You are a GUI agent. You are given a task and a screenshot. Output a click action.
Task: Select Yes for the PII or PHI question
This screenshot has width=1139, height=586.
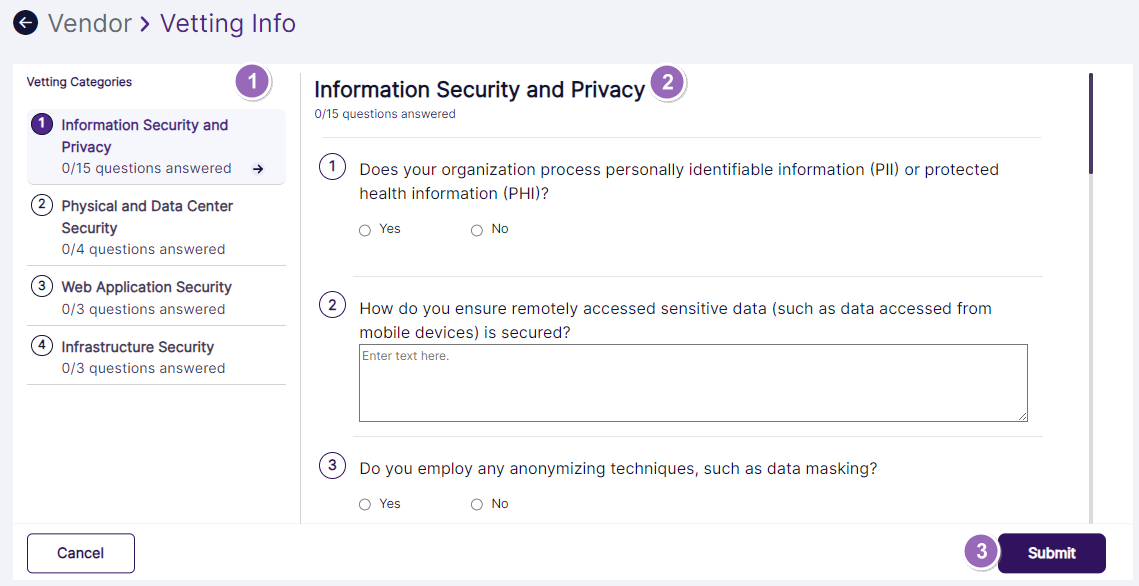(x=365, y=229)
